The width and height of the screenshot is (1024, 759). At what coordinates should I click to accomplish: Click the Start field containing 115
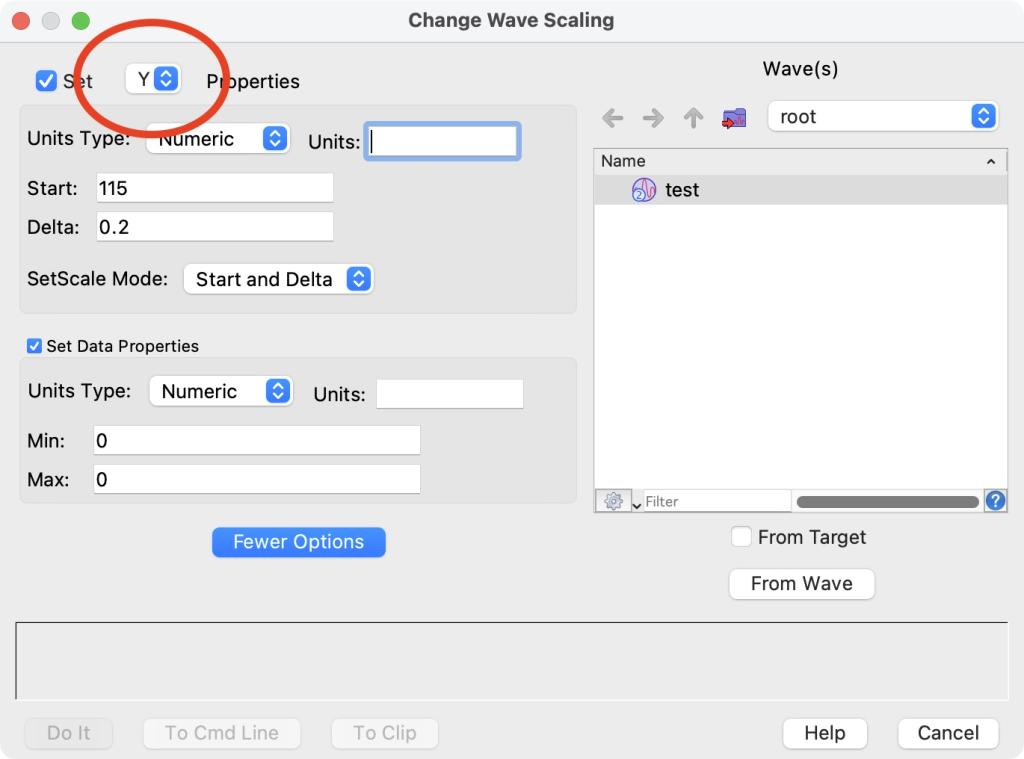point(215,188)
